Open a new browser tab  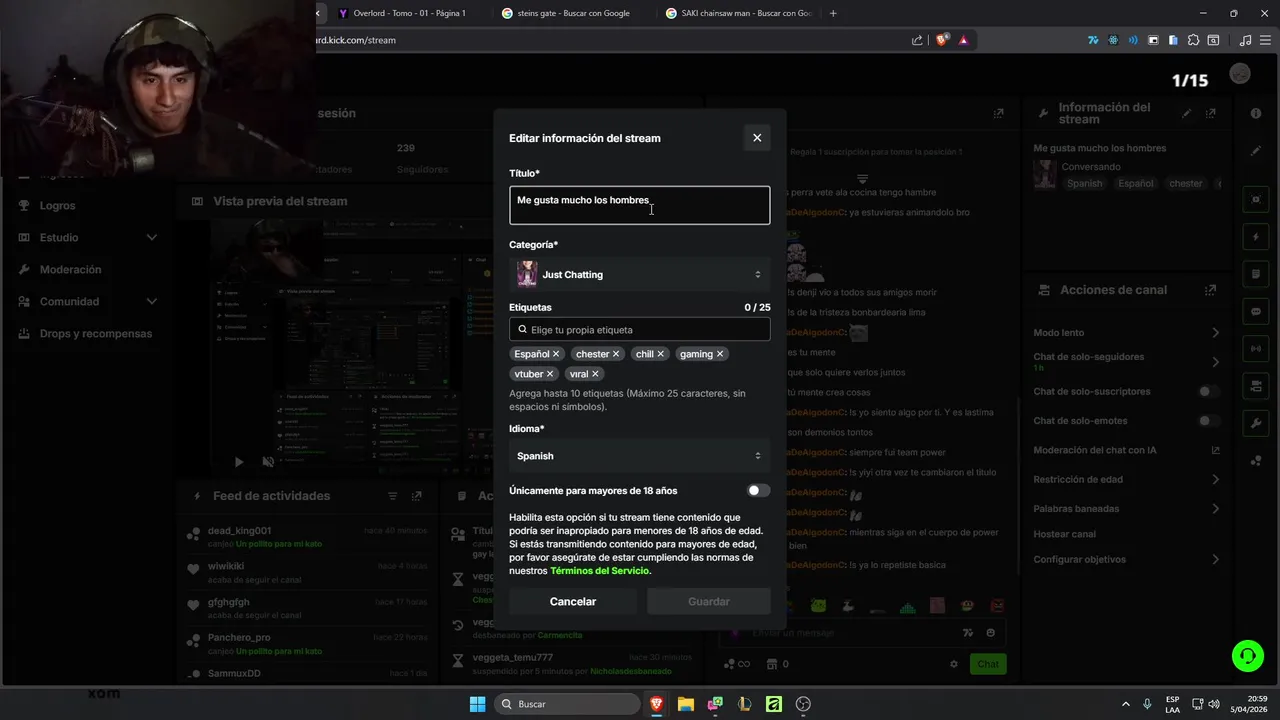[x=833, y=13]
